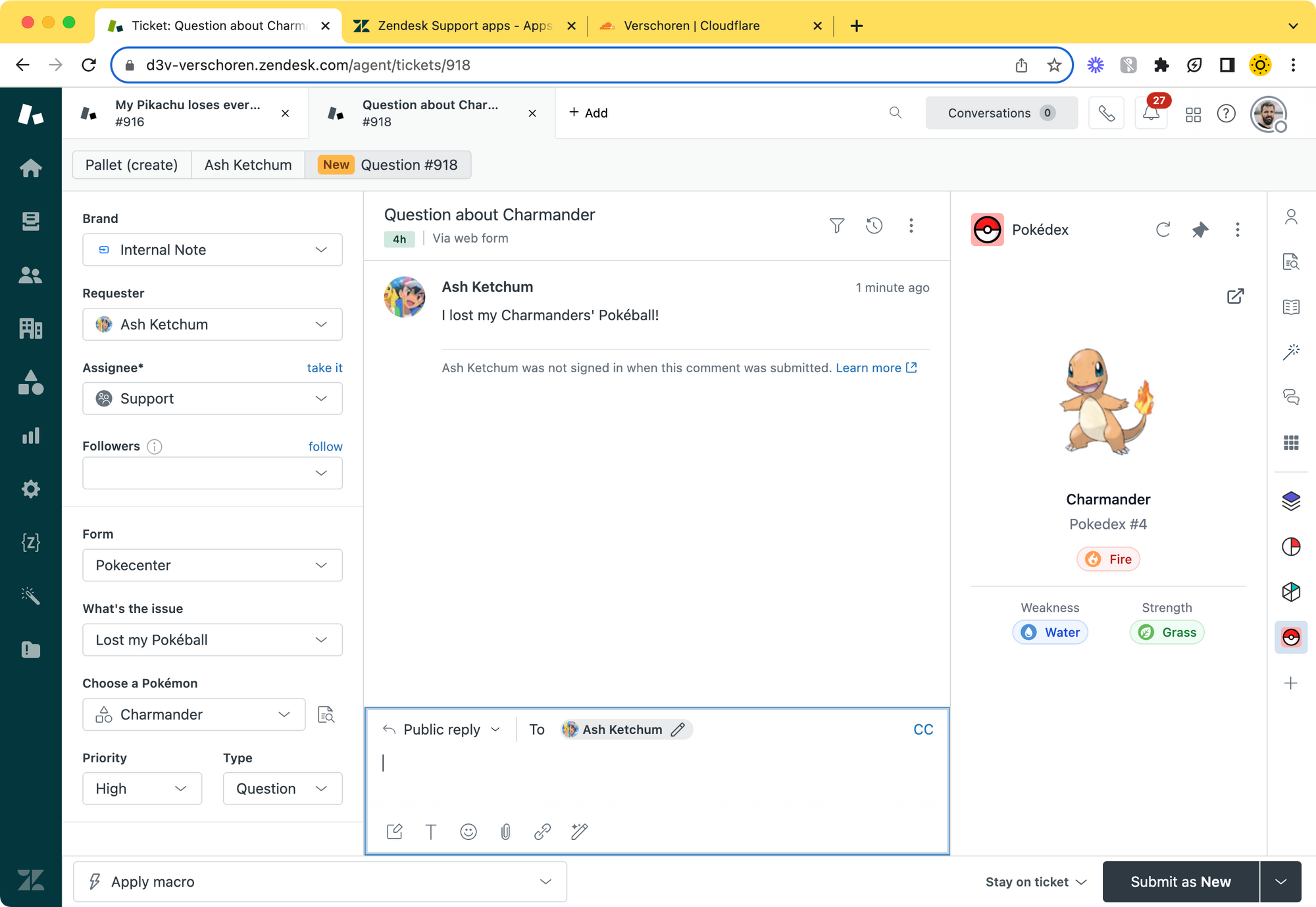Pin the Pokédex app panel
Screen dimensions: 1316x907
(1200, 230)
